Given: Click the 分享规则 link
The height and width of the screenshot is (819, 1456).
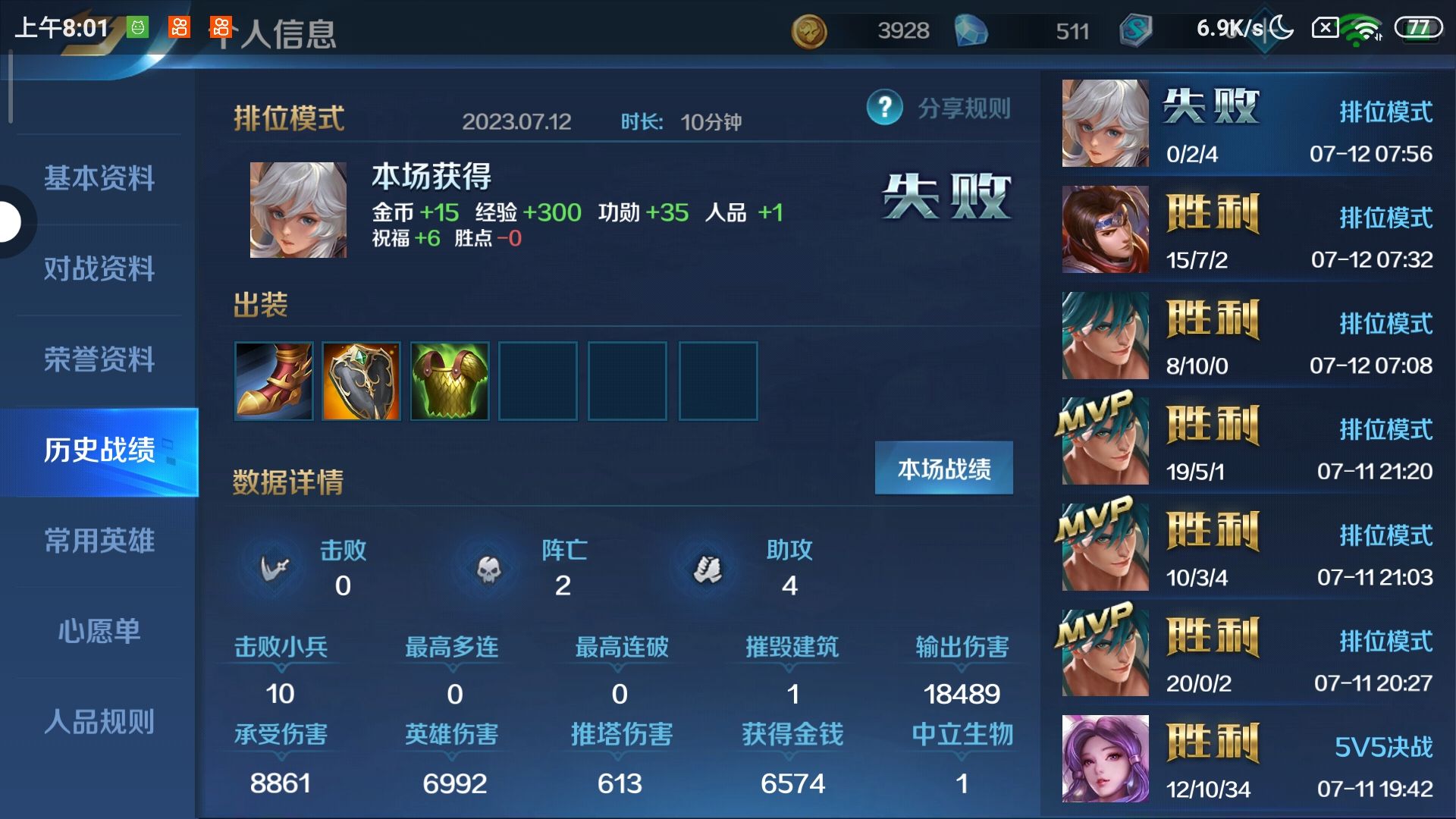Looking at the screenshot, I should point(965,108).
